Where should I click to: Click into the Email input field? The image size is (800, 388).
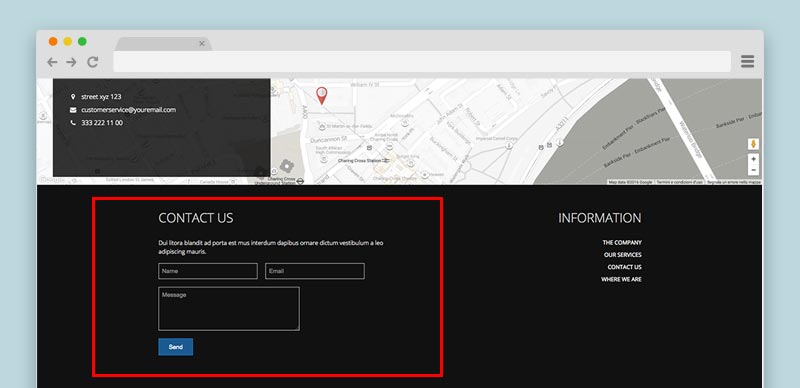point(315,271)
